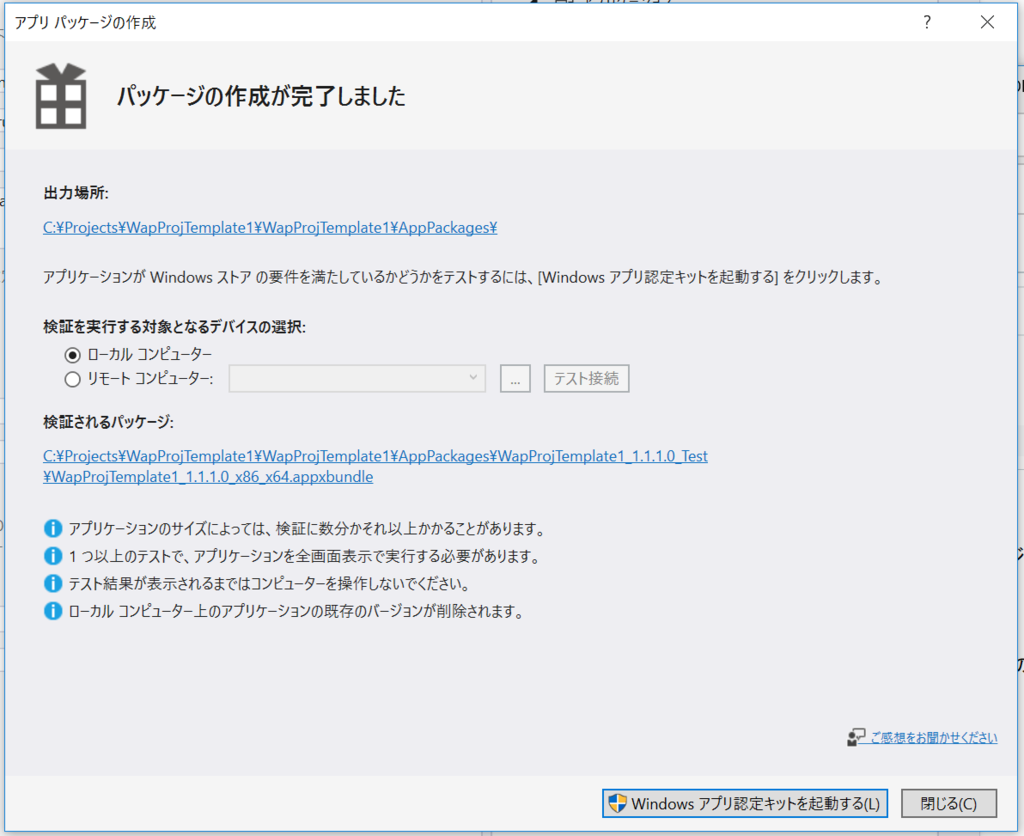Launch Windows アプリ認定キットを起動する(L)
The height and width of the screenshot is (836, 1024).
pyautogui.click(x=745, y=803)
